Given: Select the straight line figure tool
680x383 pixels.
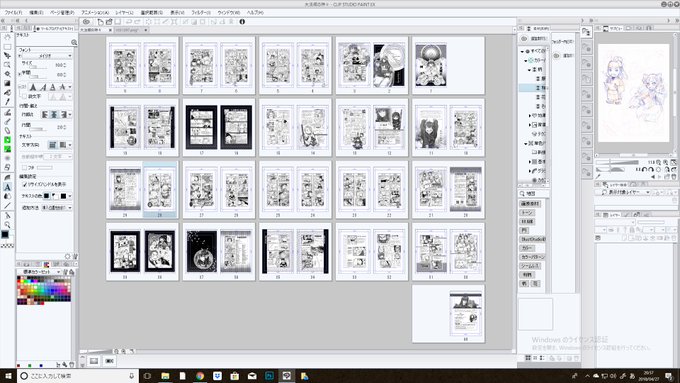Looking at the screenshot, I should (7, 206).
